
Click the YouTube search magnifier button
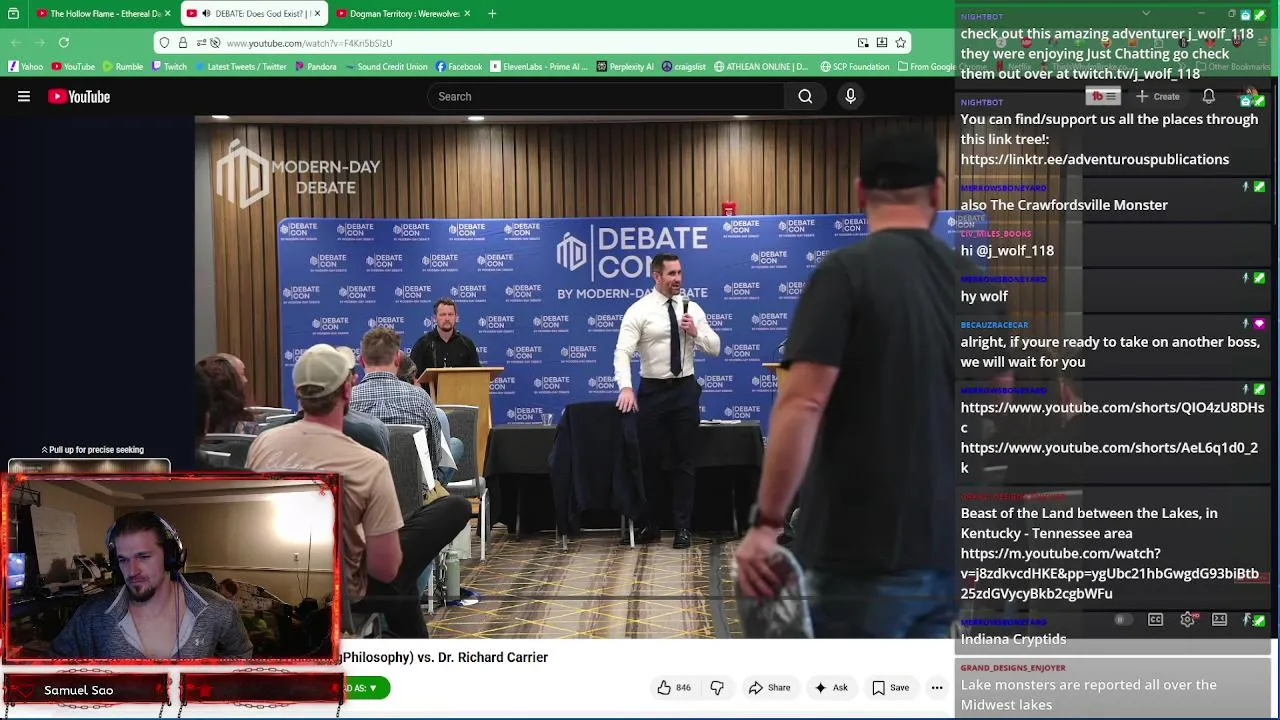click(x=805, y=97)
